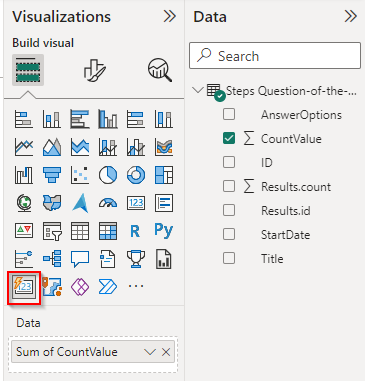Check the StartDate field
This screenshot has width=365, height=381.
point(229,234)
